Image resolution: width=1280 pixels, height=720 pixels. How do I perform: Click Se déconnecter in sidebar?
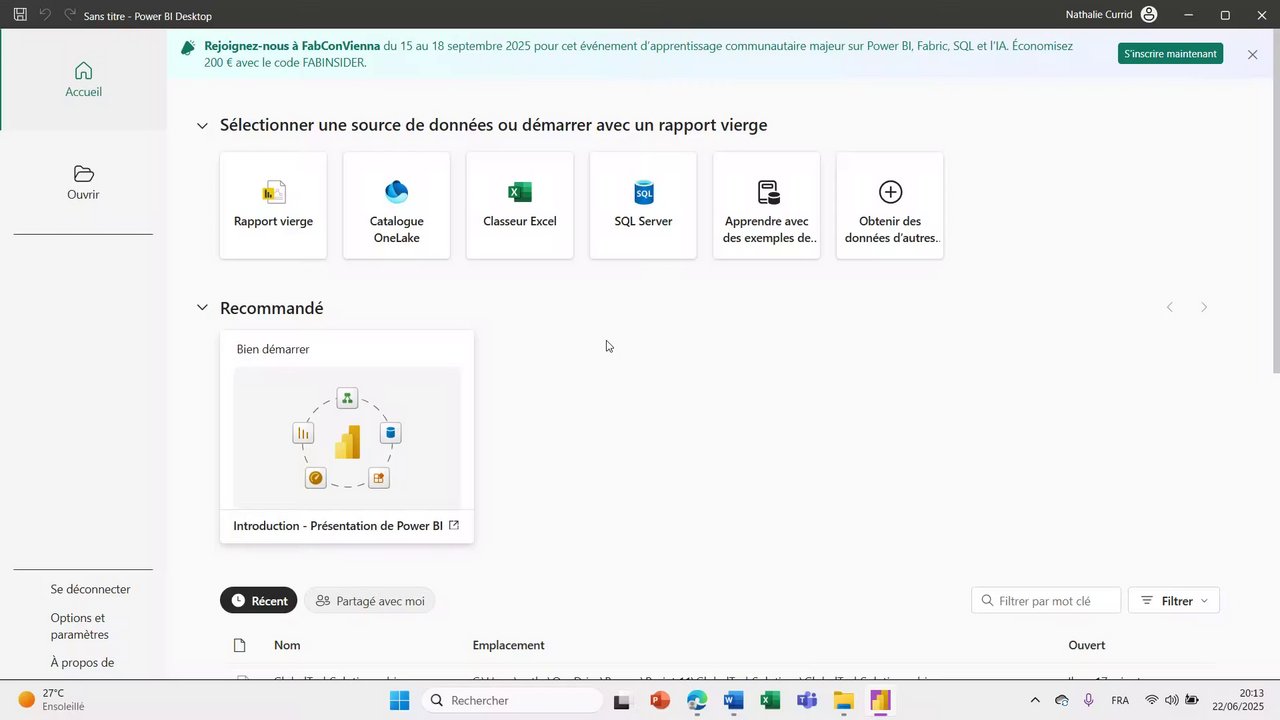pos(90,590)
